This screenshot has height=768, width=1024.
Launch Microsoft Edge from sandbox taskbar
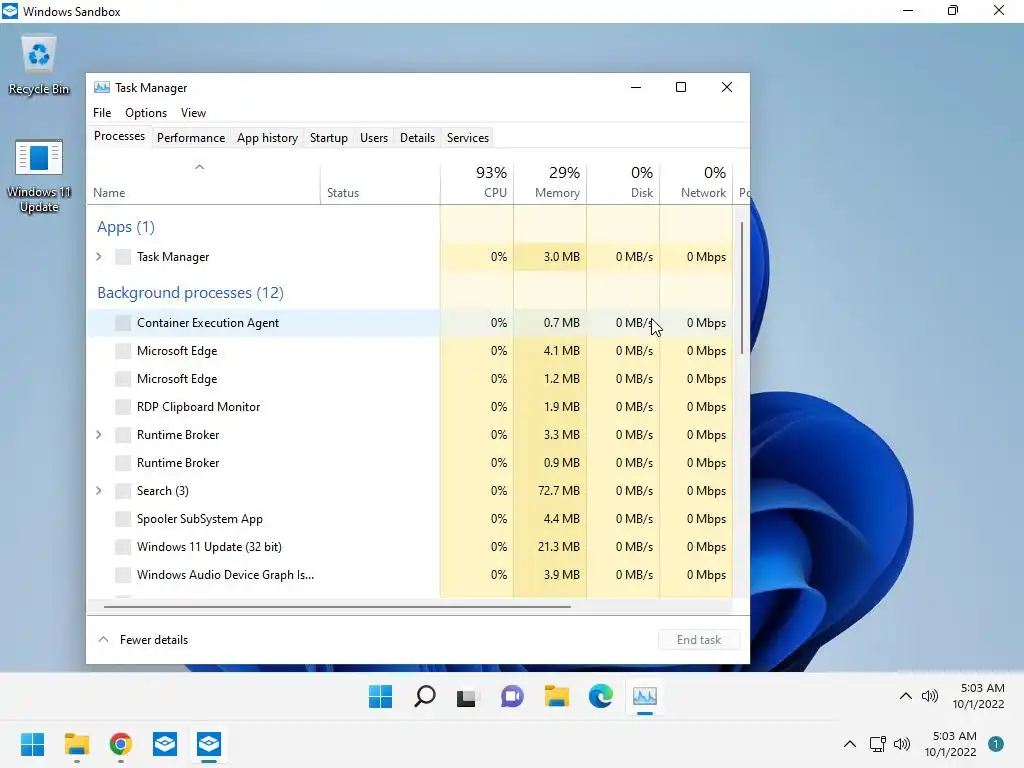coord(601,697)
